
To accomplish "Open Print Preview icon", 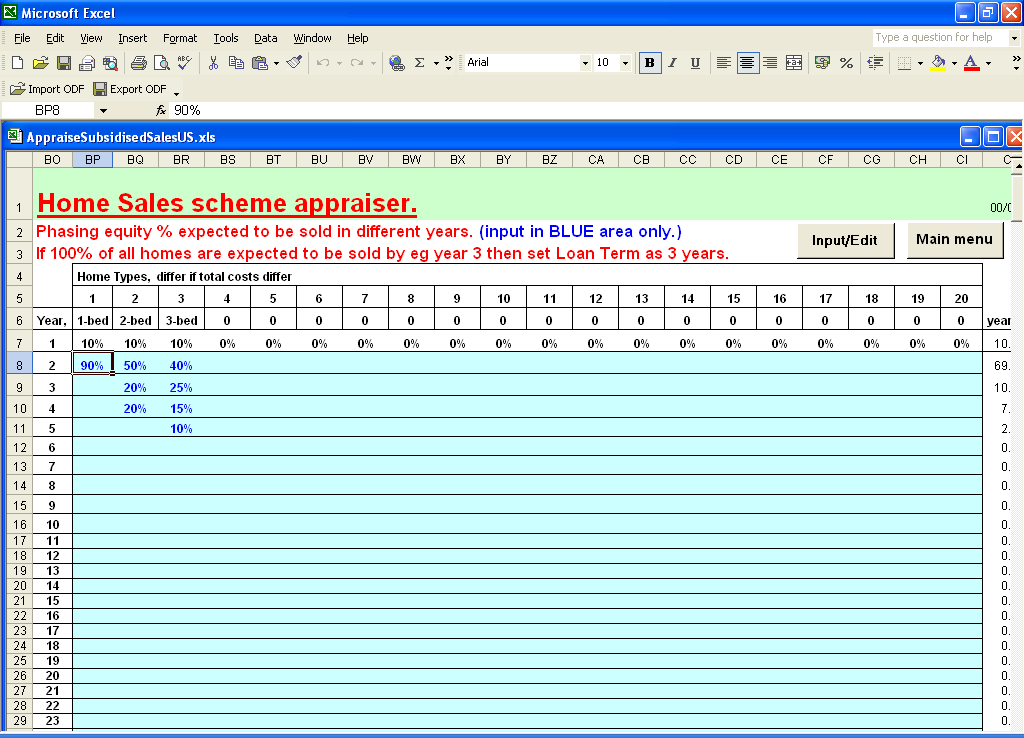I will [x=161, y=63].
